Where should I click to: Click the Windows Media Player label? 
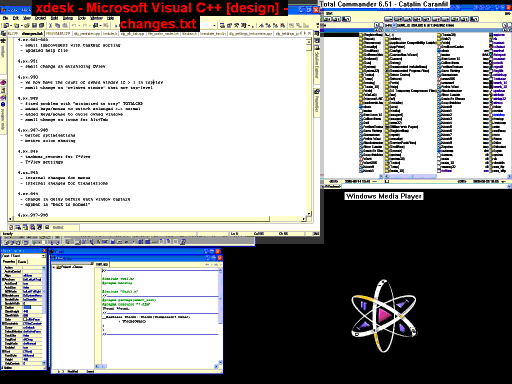(x=384, y=196)
